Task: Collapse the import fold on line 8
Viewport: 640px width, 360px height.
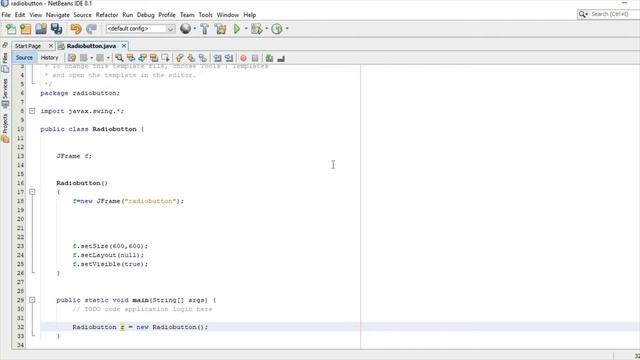Action: point(32,111)
